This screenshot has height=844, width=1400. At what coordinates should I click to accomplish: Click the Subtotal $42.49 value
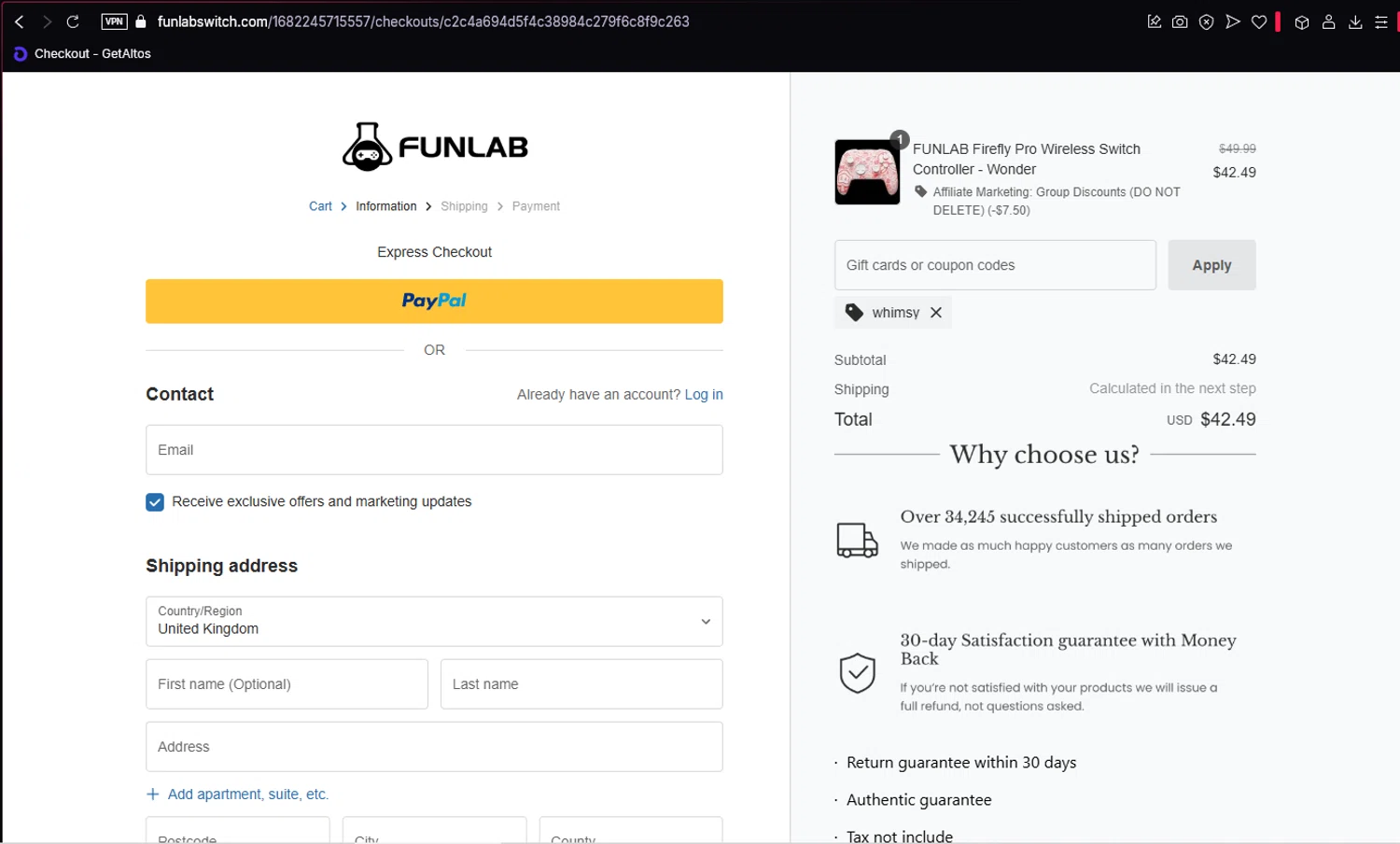pos(1234,359)
